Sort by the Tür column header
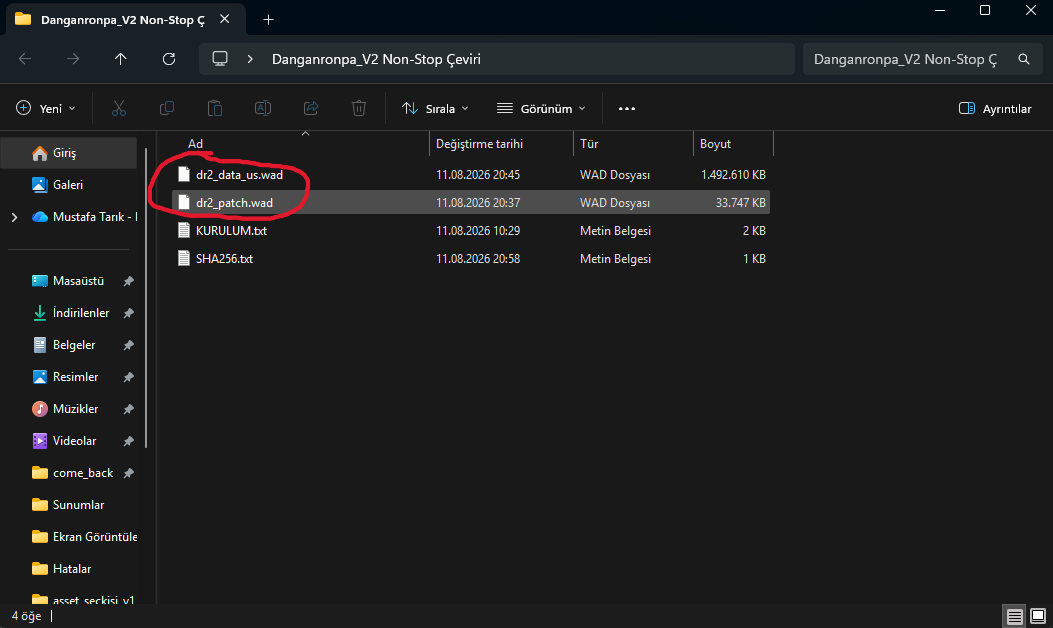Screen dimensions: 1053x628 pos(589,144)
